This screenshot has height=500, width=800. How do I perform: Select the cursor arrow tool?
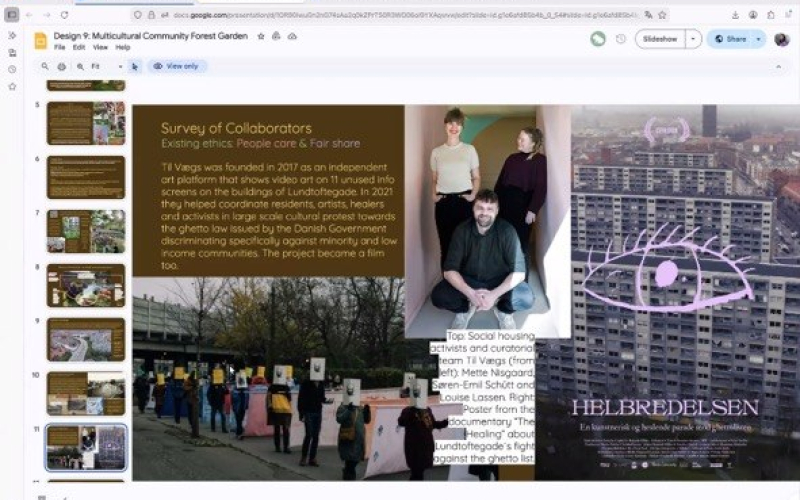135,66
